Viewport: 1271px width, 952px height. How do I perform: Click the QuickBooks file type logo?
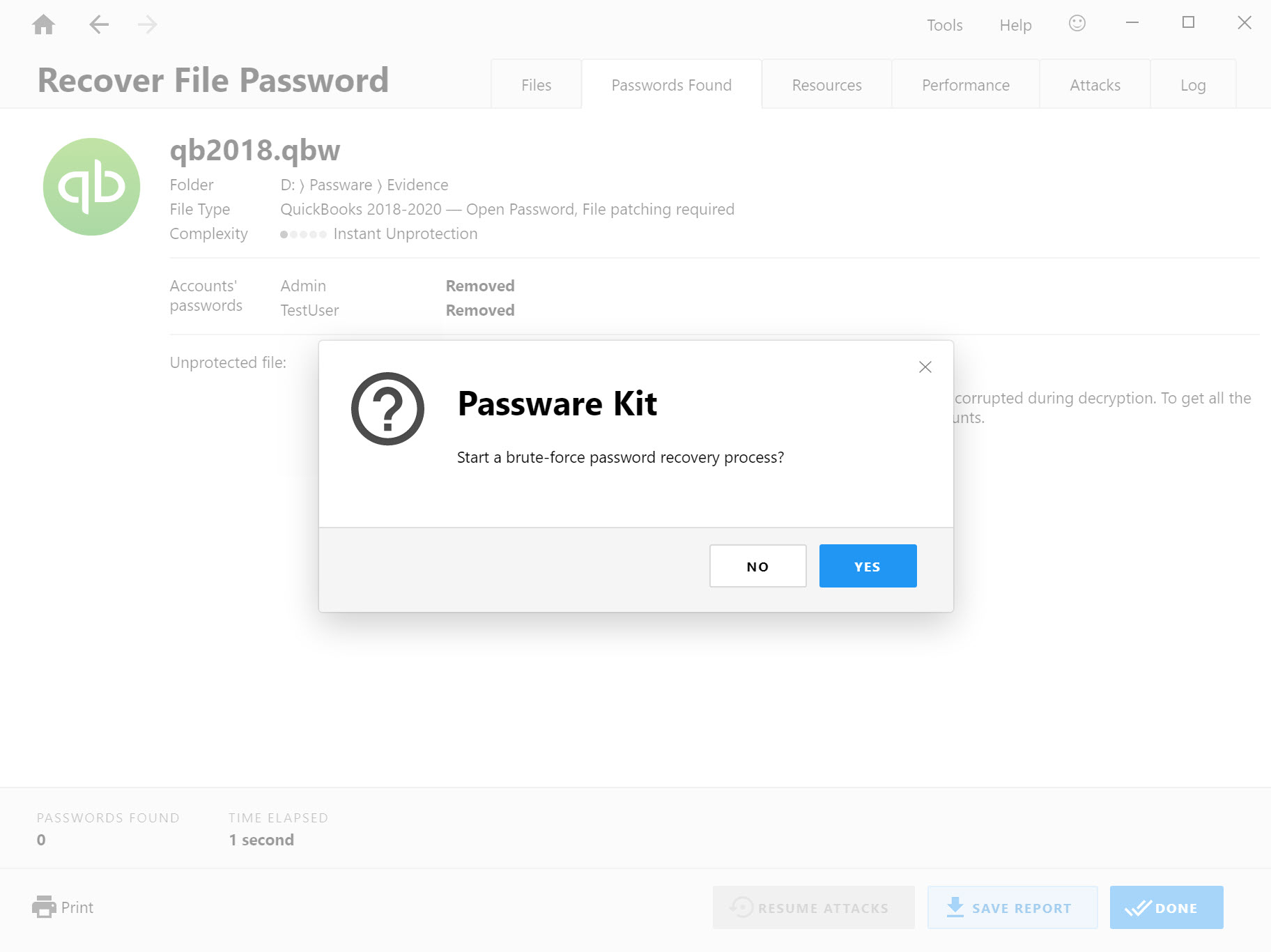[x=91, y=187]
